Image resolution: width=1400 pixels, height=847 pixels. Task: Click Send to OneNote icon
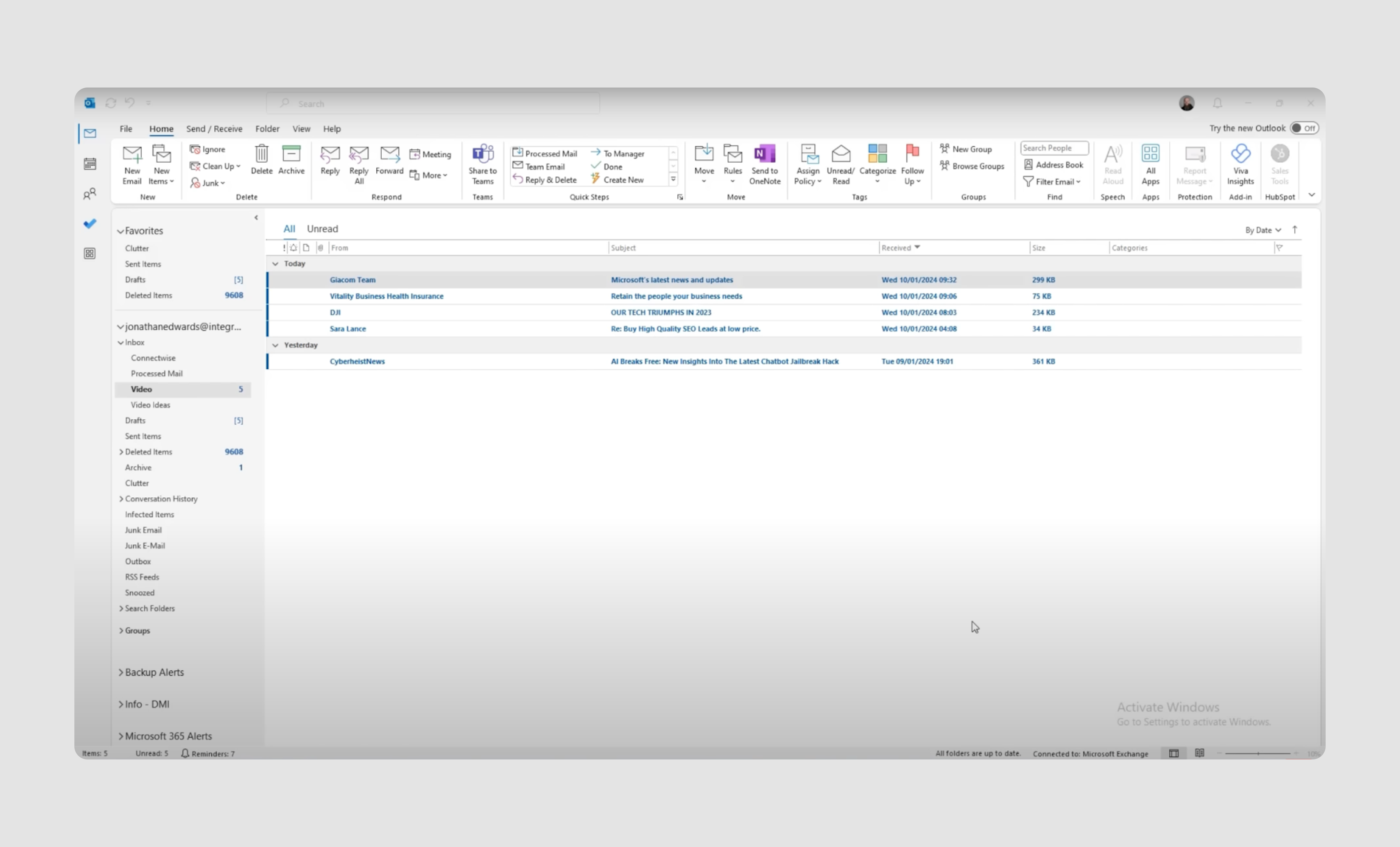point(764,153)
